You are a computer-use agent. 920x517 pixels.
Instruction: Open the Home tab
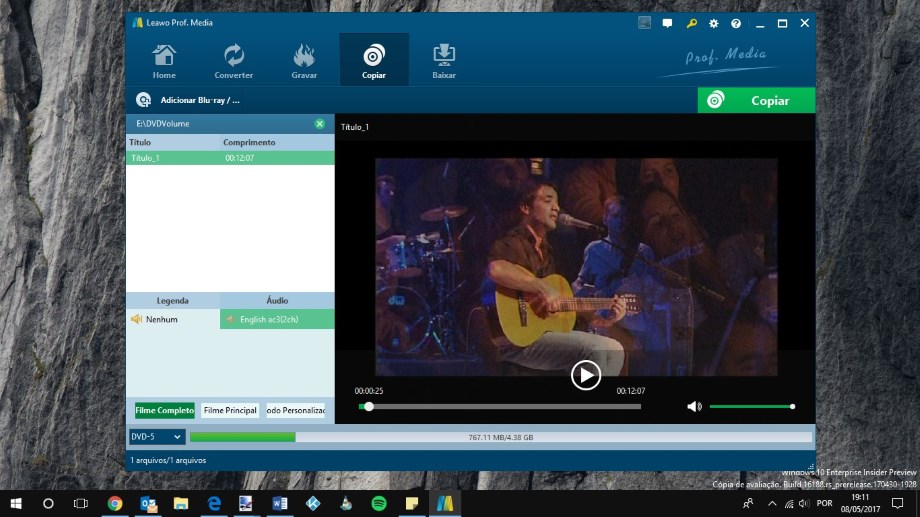click(x=164, y=61)
